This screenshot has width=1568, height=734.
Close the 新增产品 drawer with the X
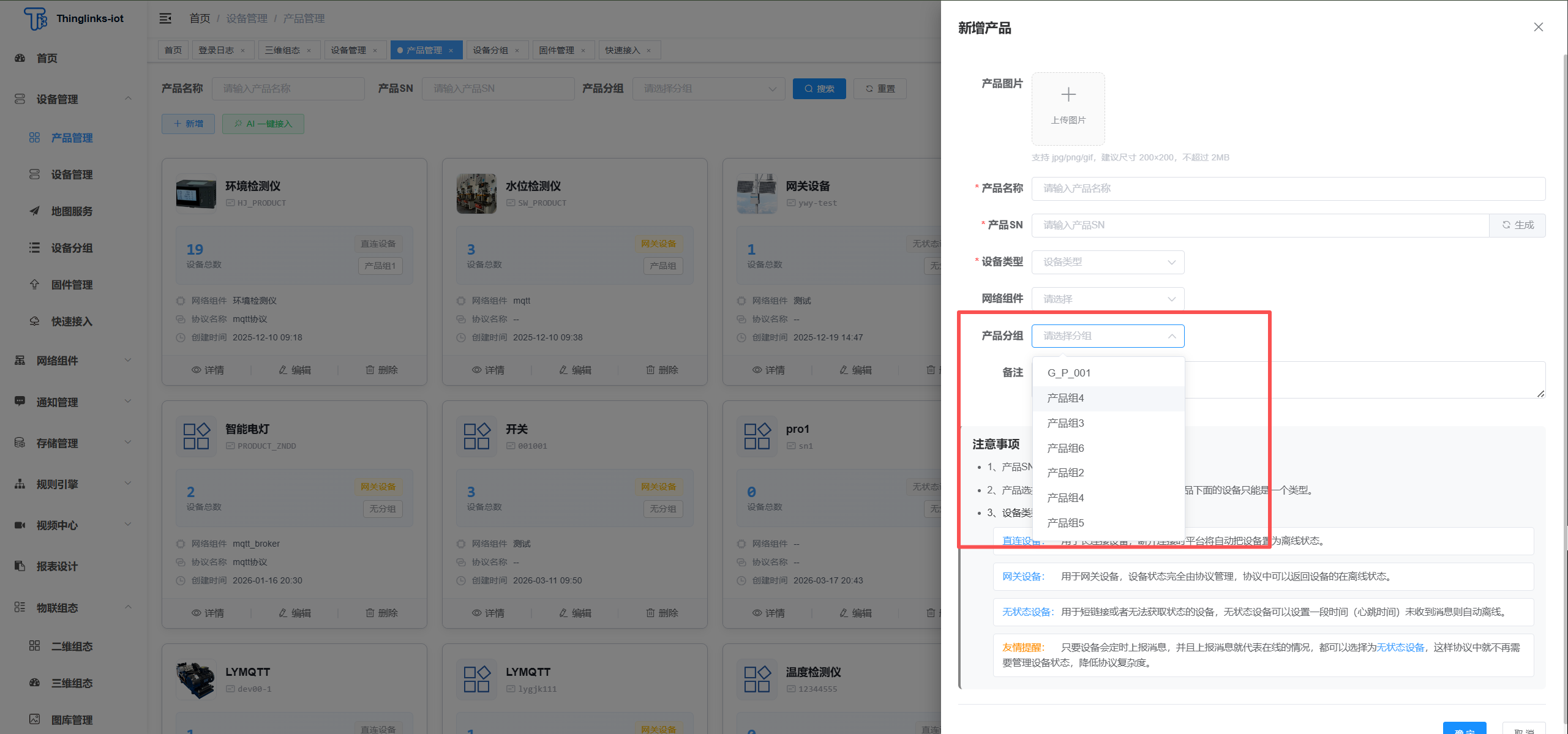[1538, 27]
